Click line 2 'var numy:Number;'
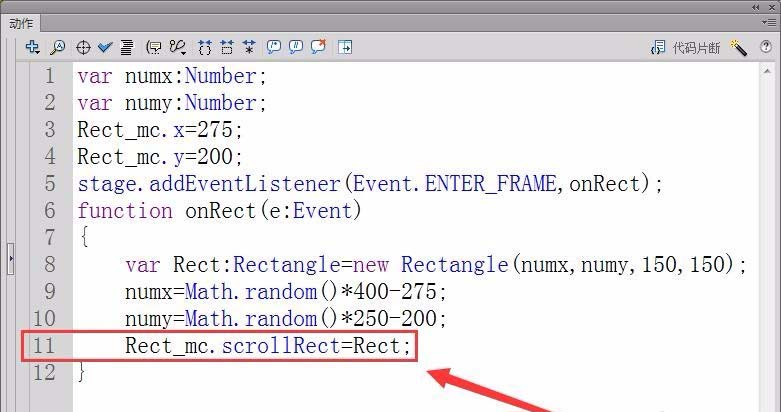781x412 pixels. [x=172, y=103]
